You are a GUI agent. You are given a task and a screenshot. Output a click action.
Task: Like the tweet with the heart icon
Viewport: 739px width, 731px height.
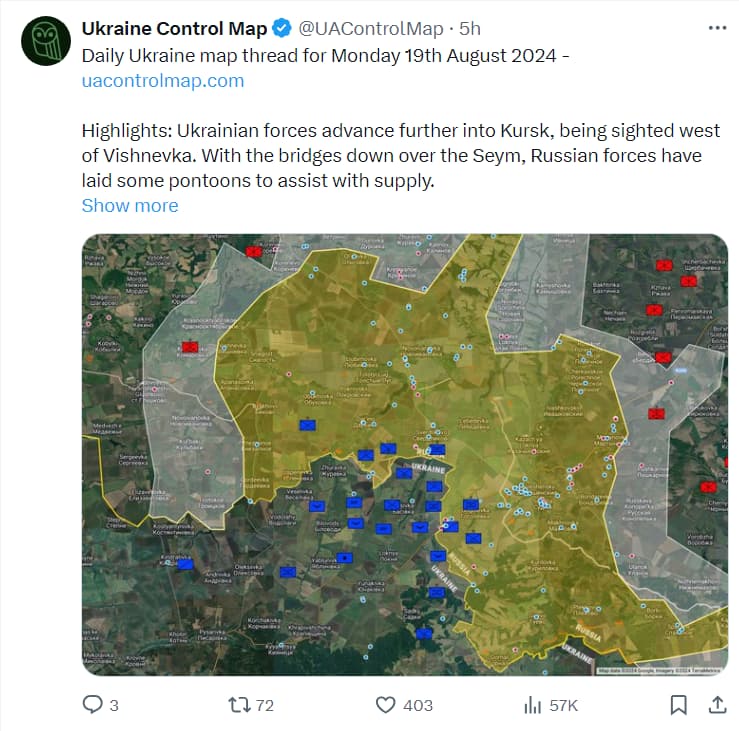coord(386,705)
